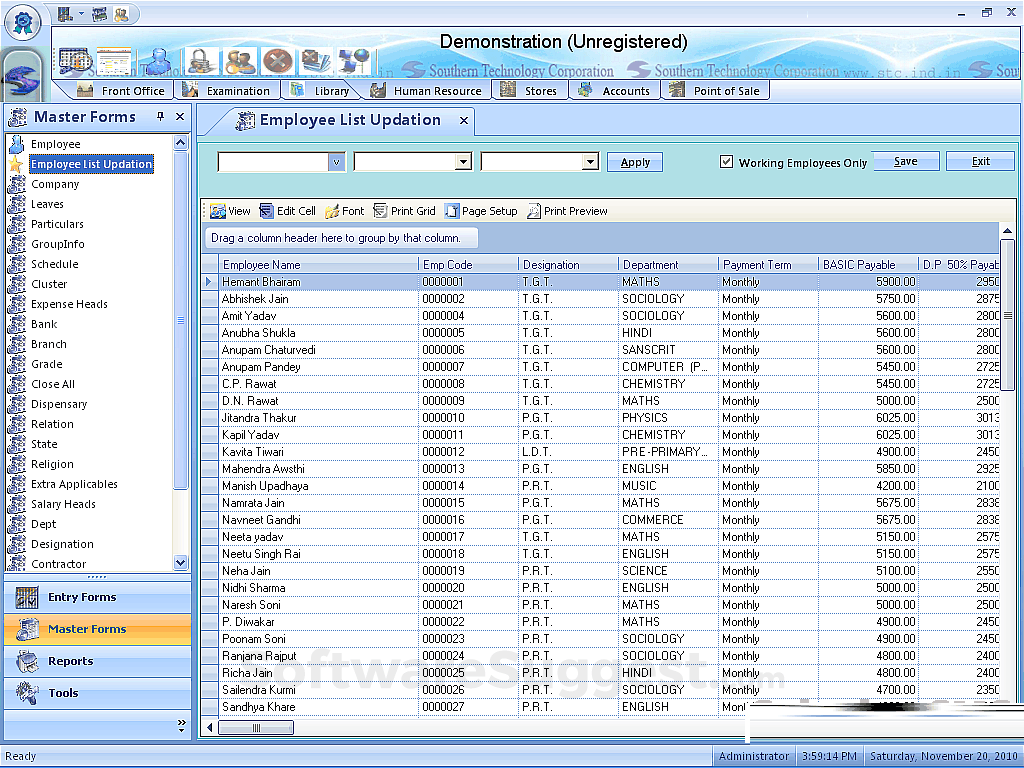Toggle the Master Forms panel pin

click(160, 117)
